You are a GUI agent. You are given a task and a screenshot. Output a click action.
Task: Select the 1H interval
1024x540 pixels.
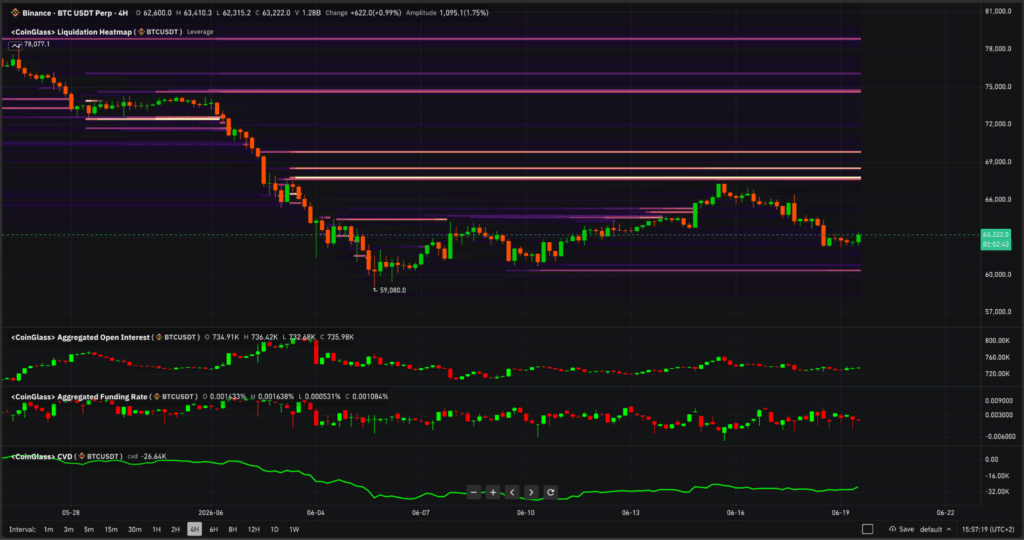(x=156, y=529)
